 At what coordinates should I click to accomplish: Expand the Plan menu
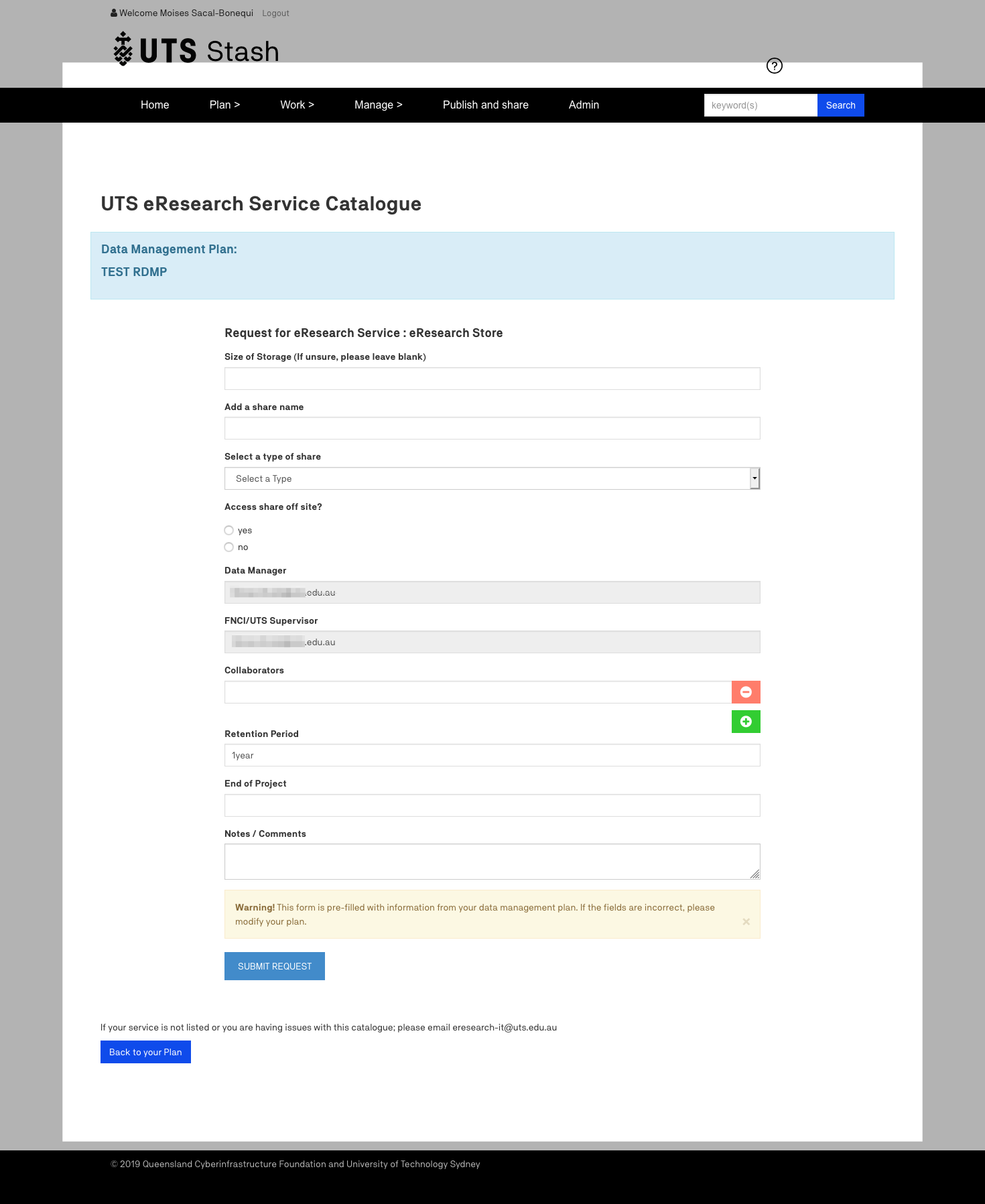[224, 105]
